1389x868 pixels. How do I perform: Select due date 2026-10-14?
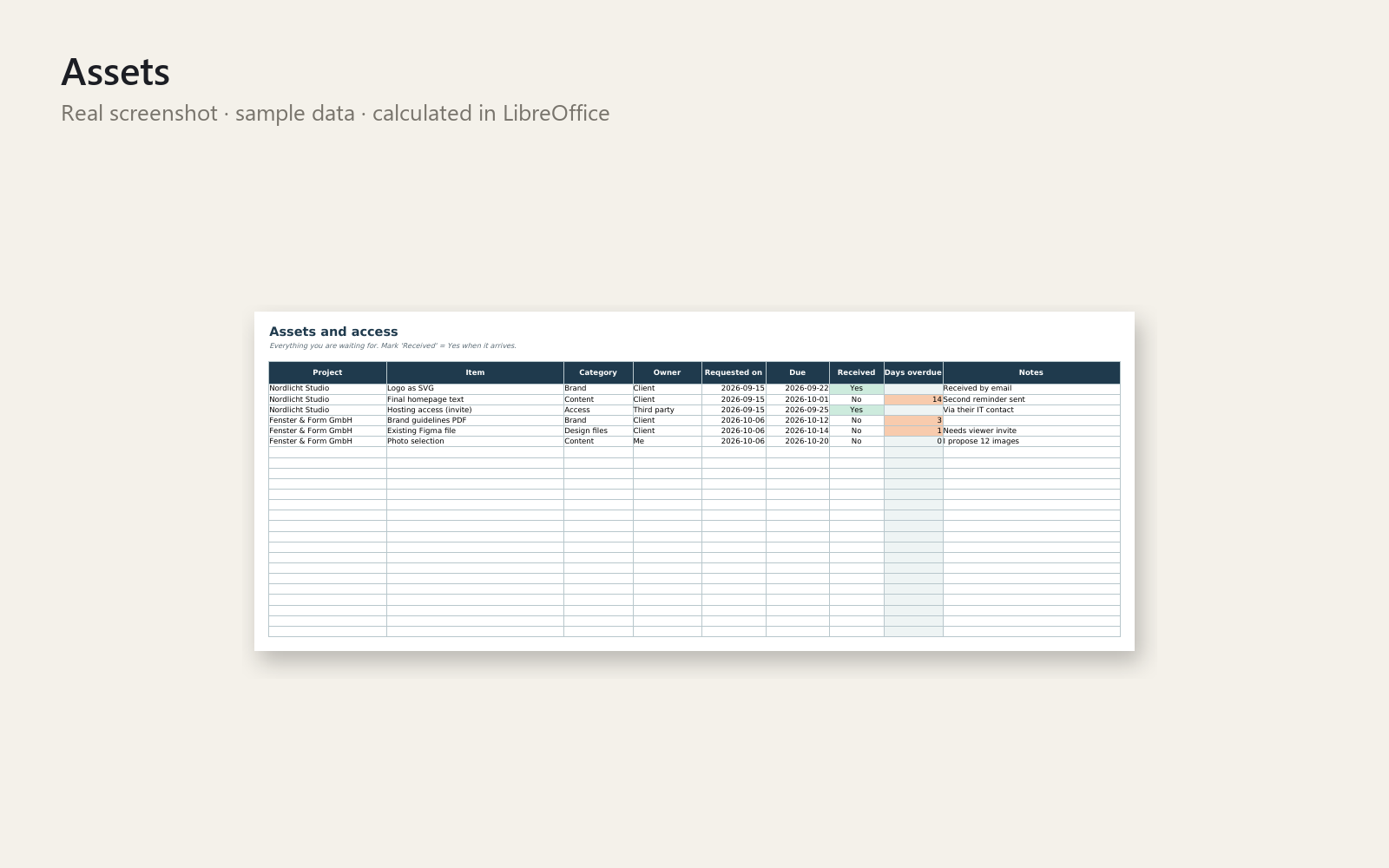point(798,431)
